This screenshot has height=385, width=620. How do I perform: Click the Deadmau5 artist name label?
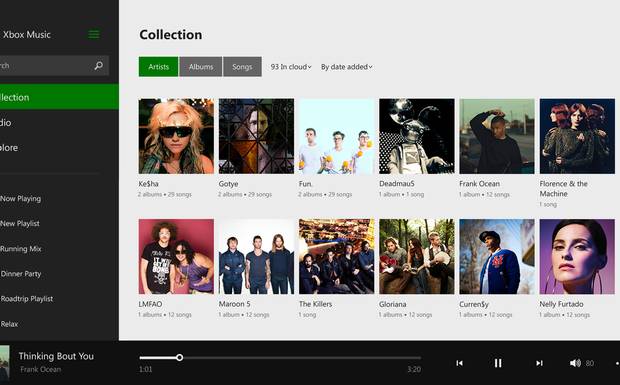point(397,184)
